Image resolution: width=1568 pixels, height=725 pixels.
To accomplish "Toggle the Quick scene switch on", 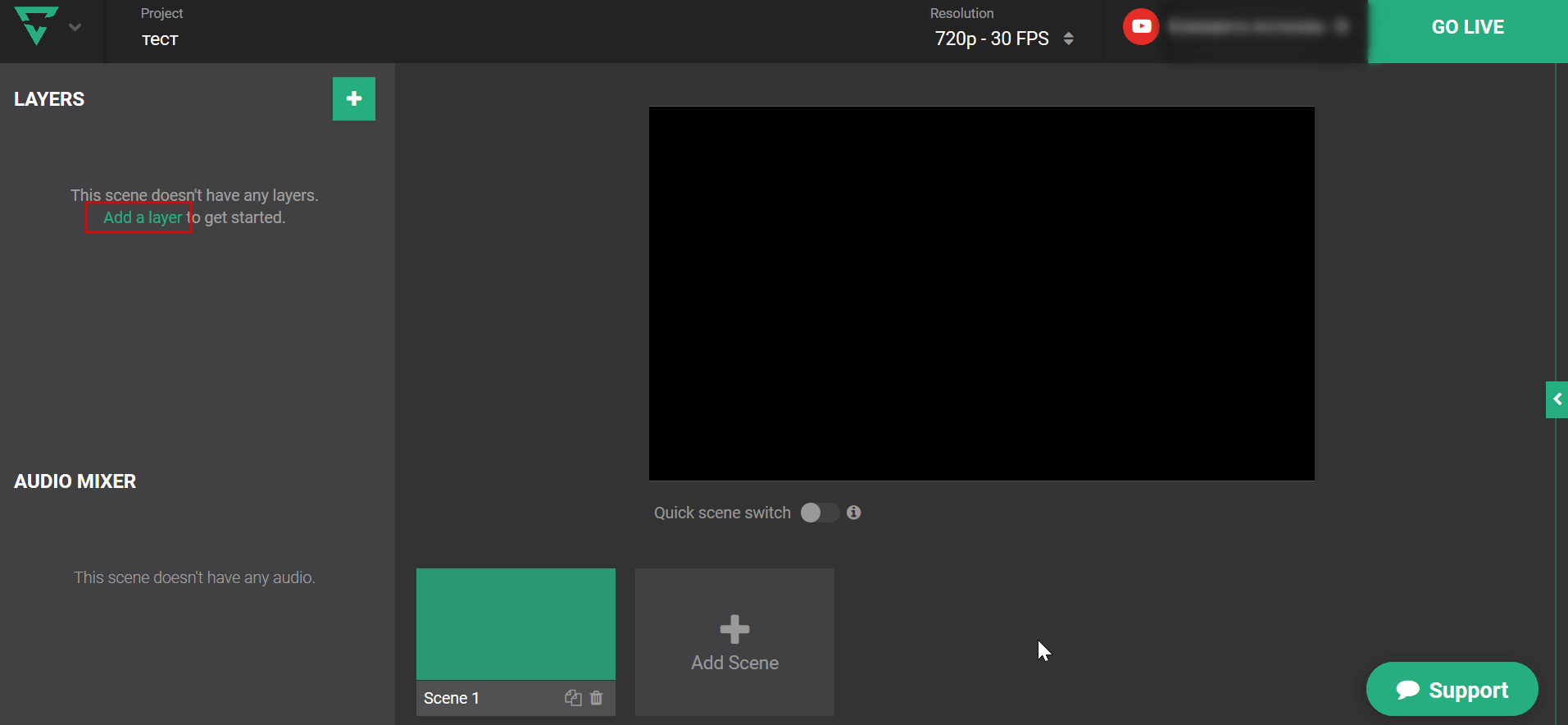I will (x=819, y=513).
